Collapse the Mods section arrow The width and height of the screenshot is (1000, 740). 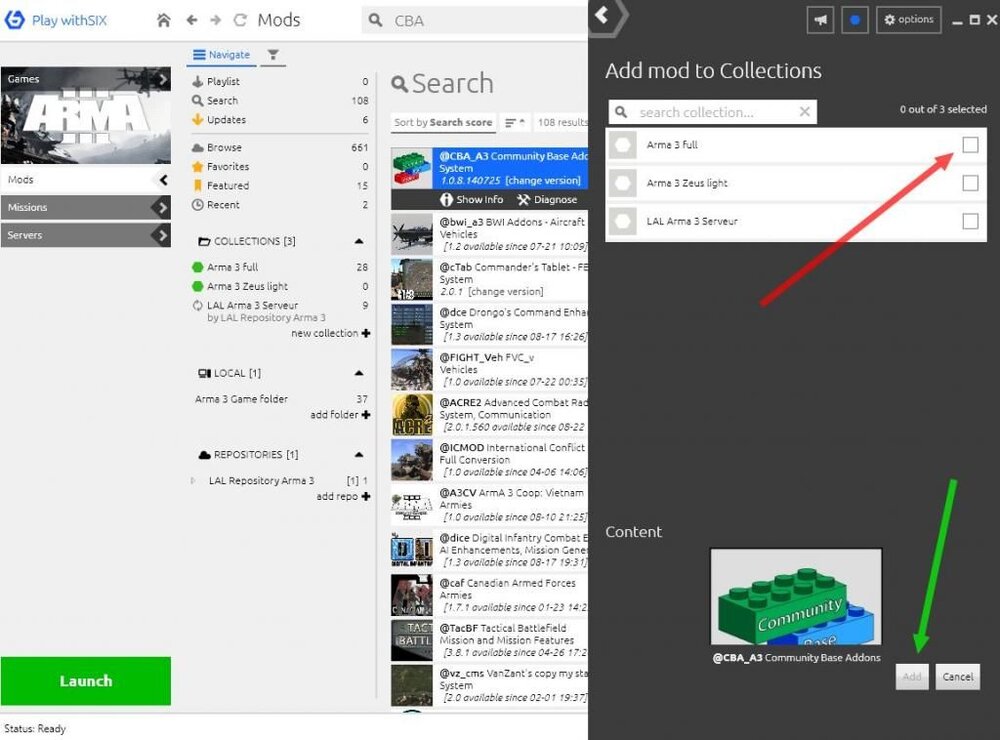point(163,180)
